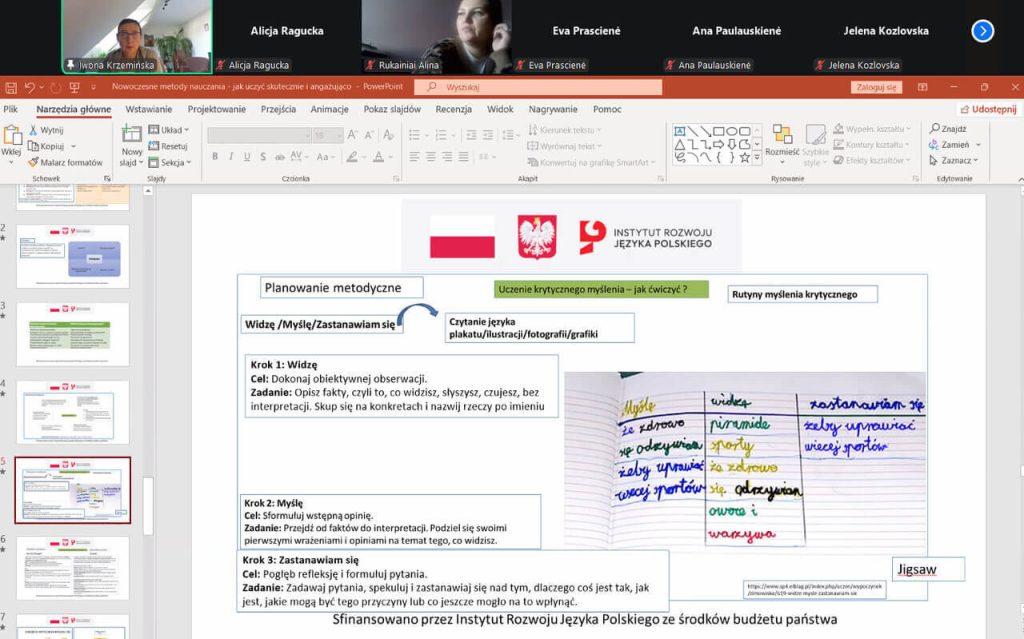Click the Wytnij scissors icon
Screen dimensions: 1024x639
[x=34, y=130]
